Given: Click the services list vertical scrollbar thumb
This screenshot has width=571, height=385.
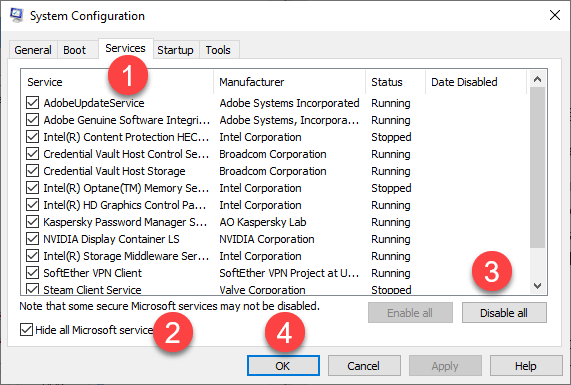Looking at the screenshot, I should (x=537, y=168).
